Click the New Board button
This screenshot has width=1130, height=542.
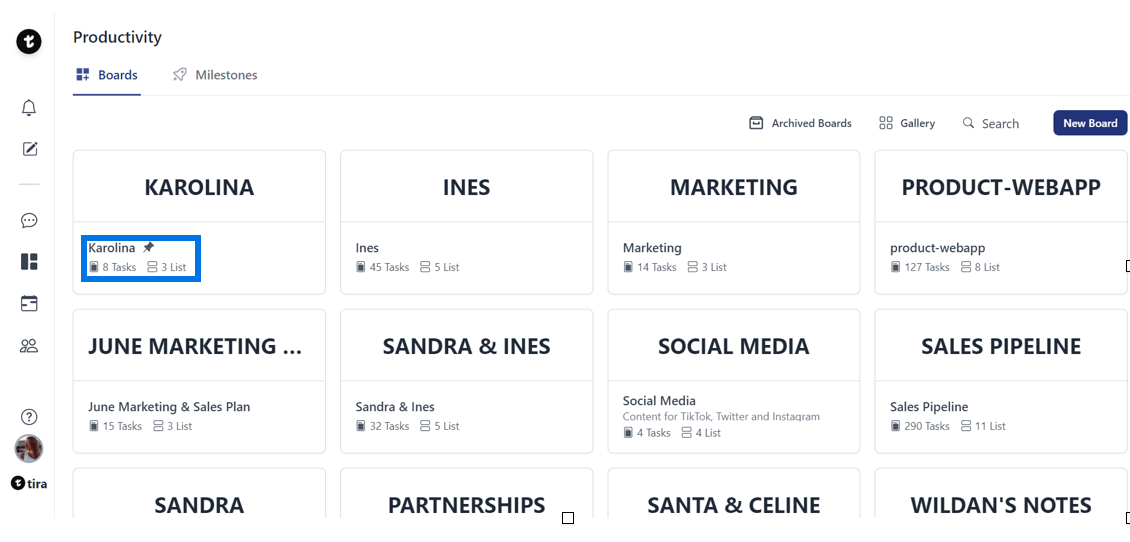(1089, 123)
